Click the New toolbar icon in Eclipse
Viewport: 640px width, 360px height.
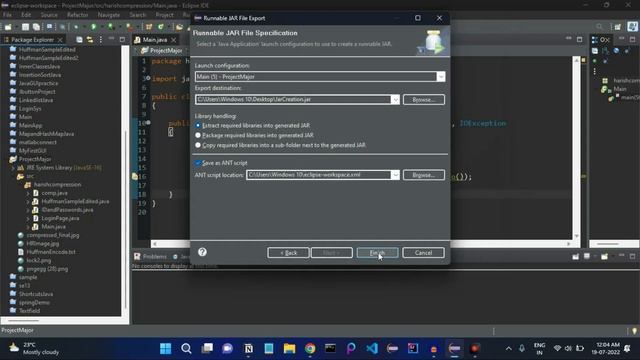click(x=8, y=27)
